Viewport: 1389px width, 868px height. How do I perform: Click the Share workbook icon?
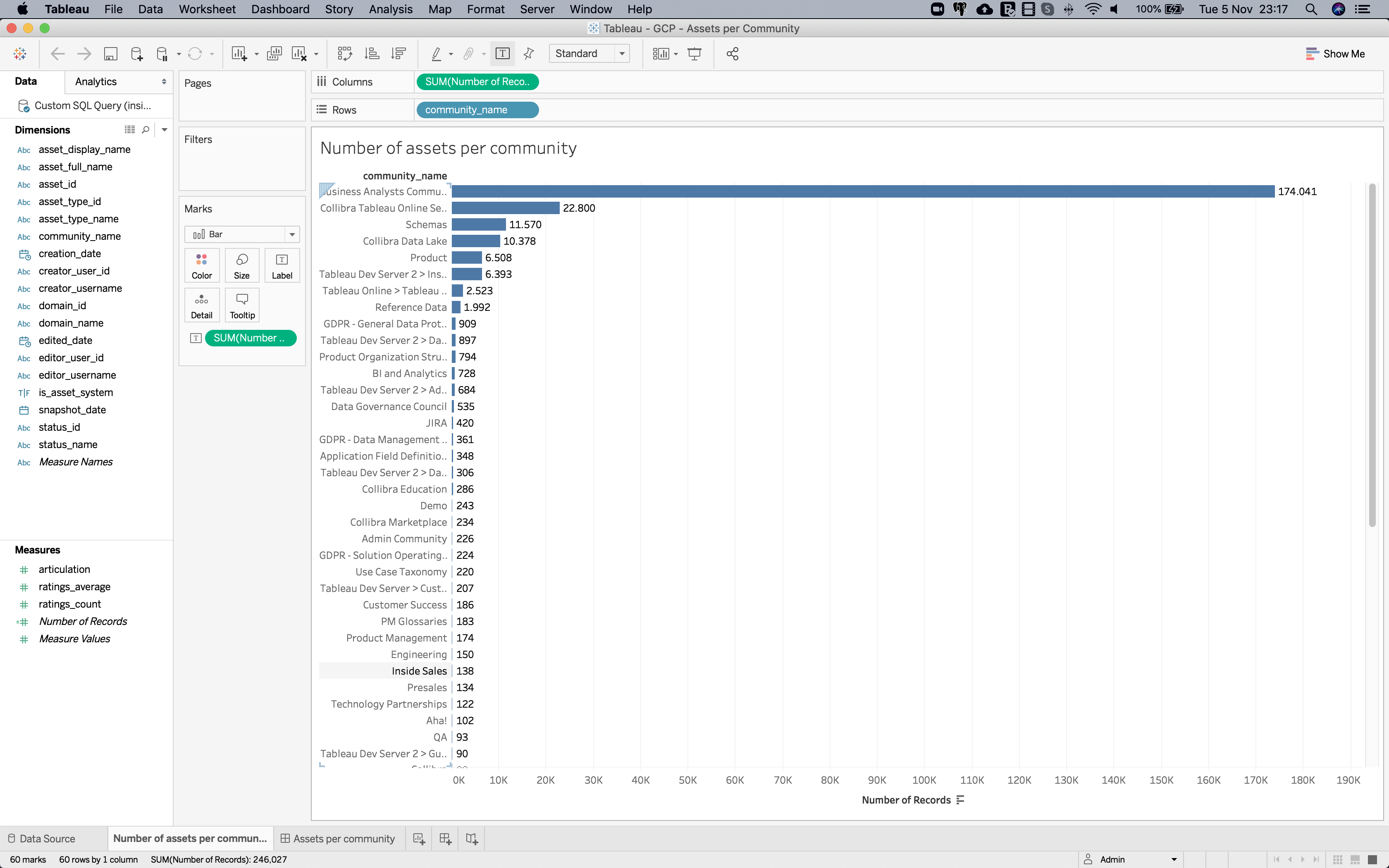pyautogui.click(x=733, y=53)
